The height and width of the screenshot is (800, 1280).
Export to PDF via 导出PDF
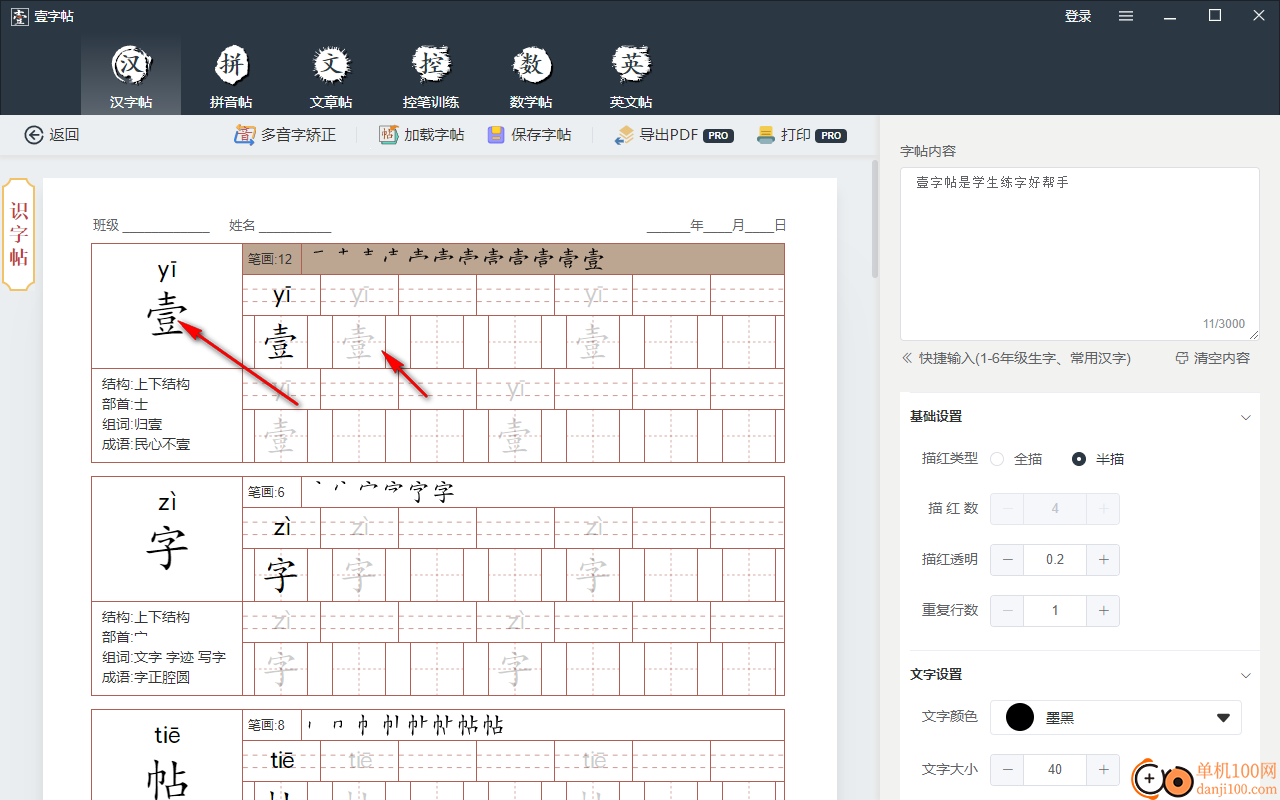click(x=674, y=135)
